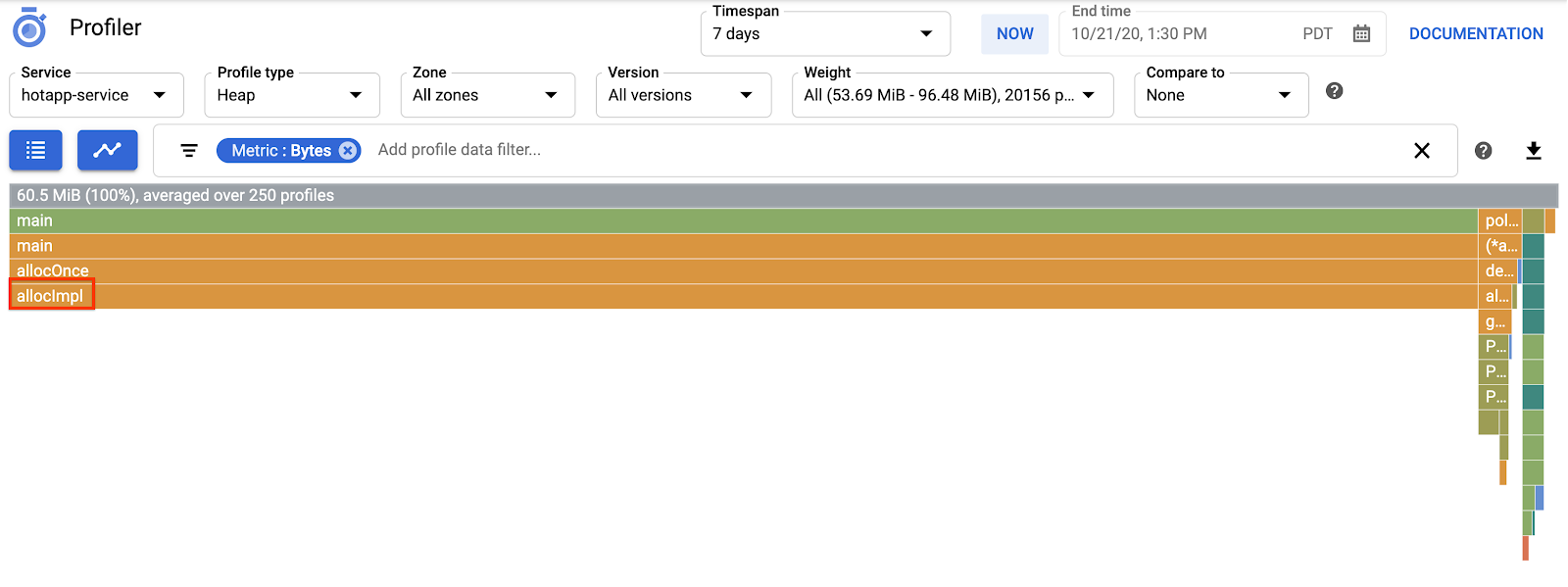Show the history line graph view
Image resolution: width=1568 pixels, height=587 pixels.
click(107, 150)
